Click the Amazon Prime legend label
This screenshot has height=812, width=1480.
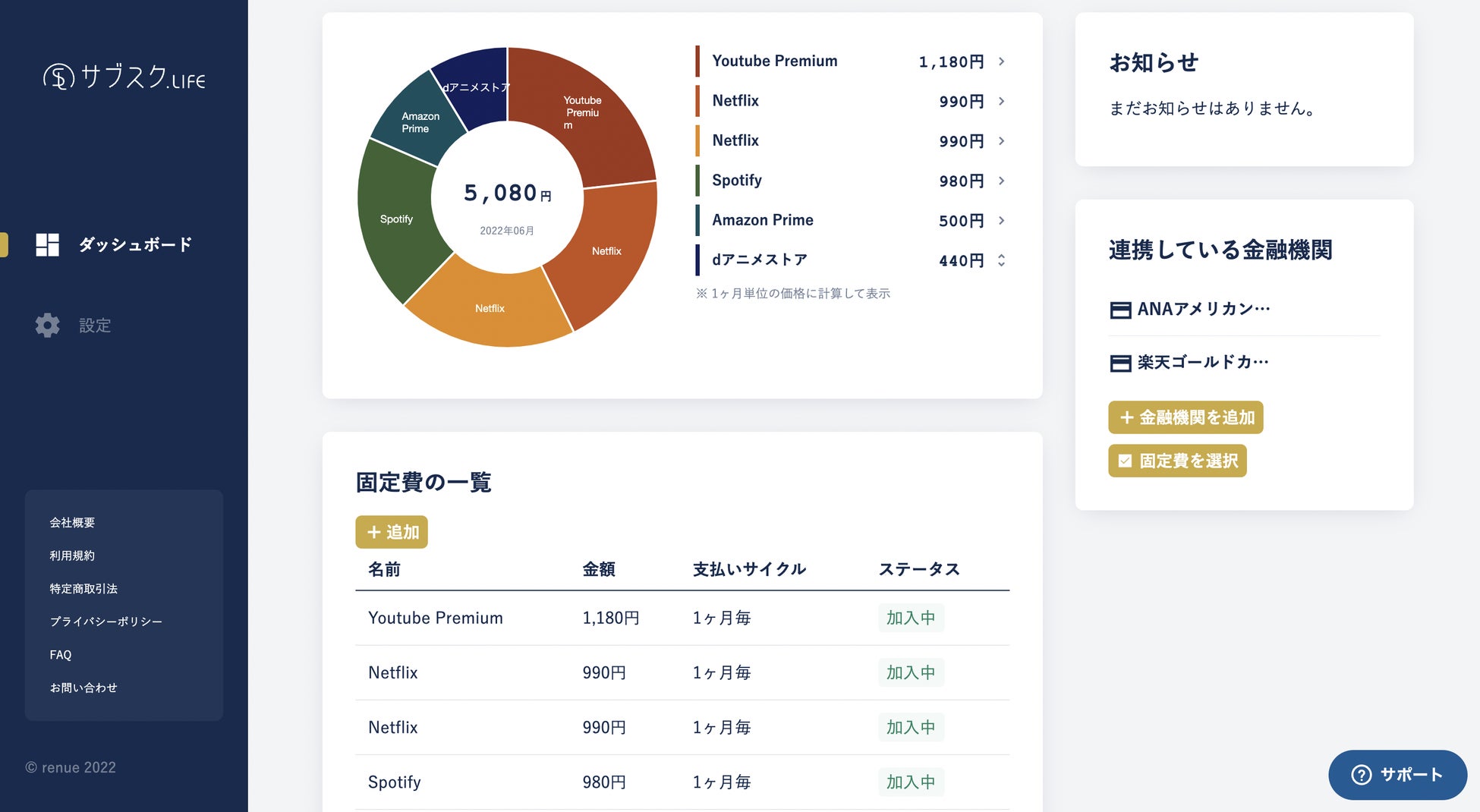click(763, 220)
